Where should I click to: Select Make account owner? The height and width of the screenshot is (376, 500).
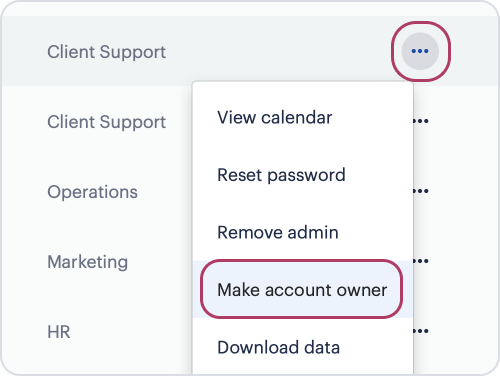point(303,289)
